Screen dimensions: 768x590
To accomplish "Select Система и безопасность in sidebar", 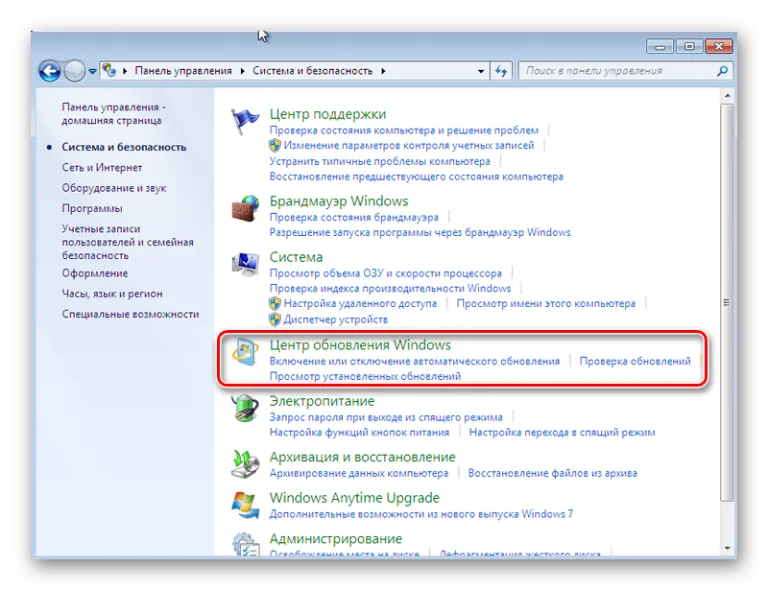I will pyautogui.click(x=124, y=147).
